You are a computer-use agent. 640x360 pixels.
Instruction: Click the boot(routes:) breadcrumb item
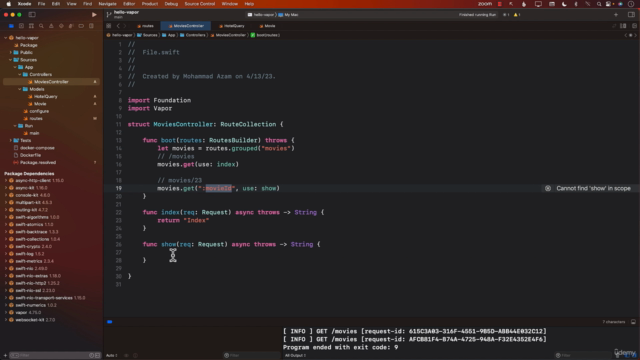pos(265,35)
